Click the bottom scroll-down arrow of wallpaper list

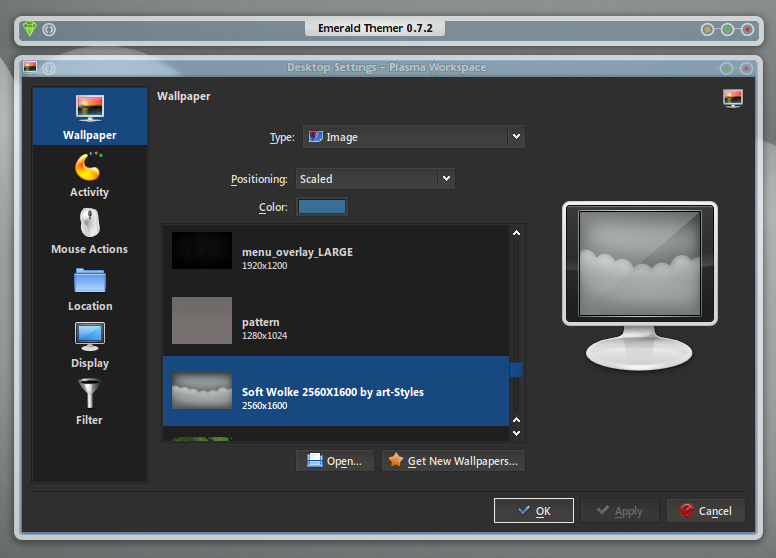(516, 433)
